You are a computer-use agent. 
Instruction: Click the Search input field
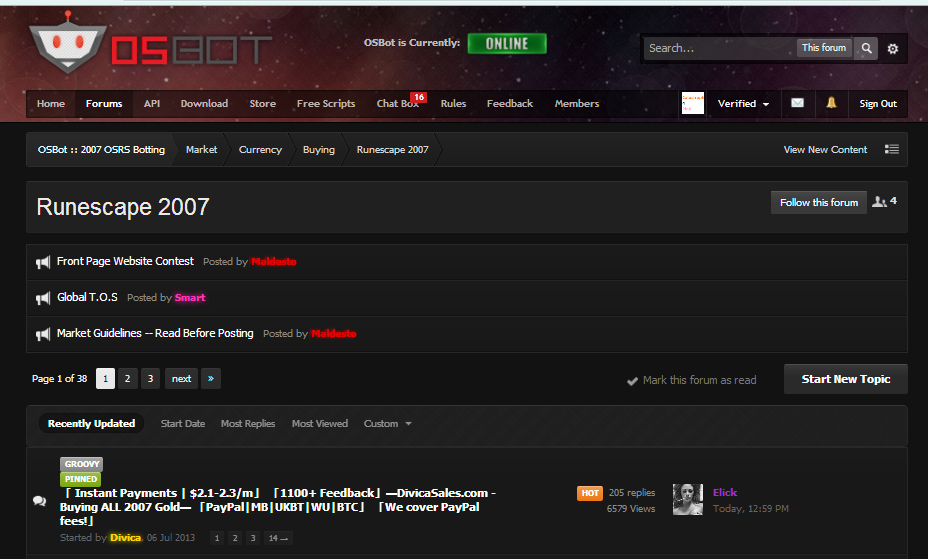[x=719, y=48]
